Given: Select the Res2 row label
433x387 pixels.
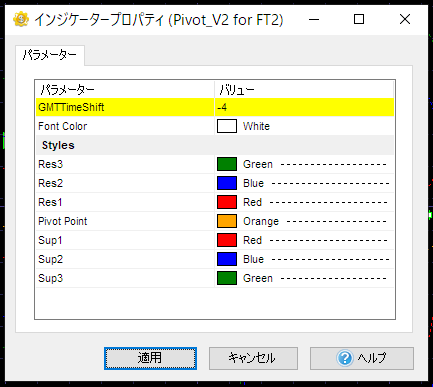Looking at the screenshot, I should (x=50, y=183).
